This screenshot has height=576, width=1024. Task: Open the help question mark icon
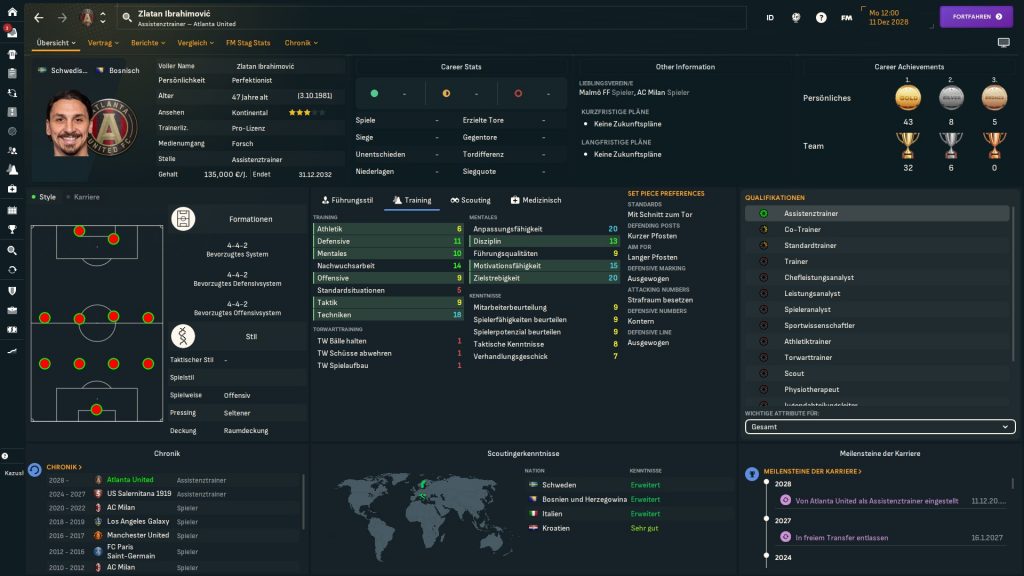[821, 17]
